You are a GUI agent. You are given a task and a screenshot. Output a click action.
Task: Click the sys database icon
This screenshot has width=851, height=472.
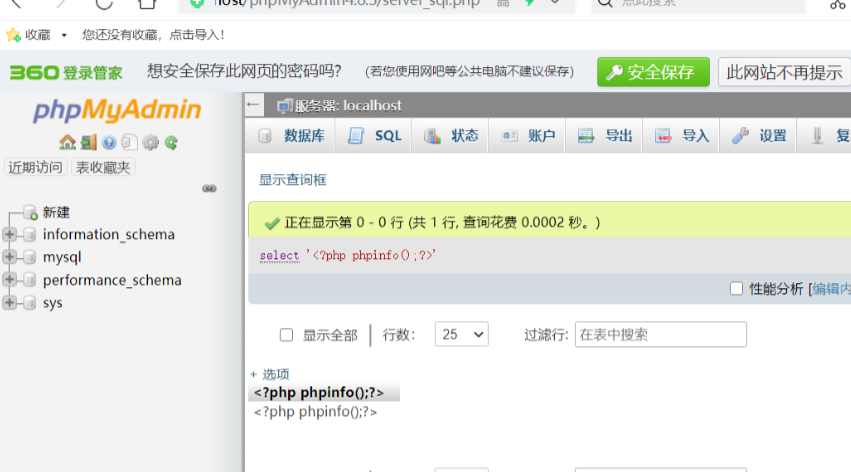click(30, 302)
